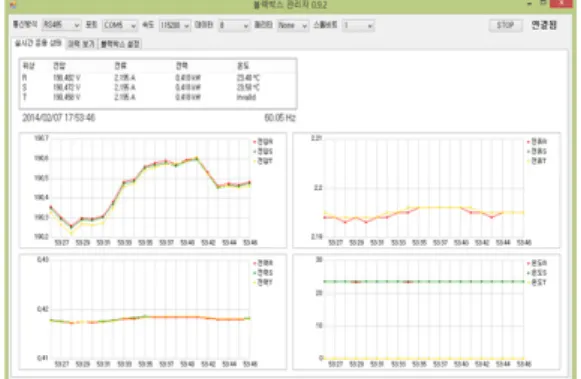The image size is (581, 379).
Task: Select the 실시간 운용 상황 tab
Action: pos(38,43)
